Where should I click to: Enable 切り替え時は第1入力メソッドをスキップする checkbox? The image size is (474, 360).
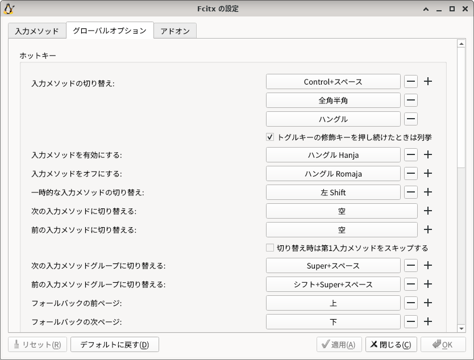tap(270, 248)
